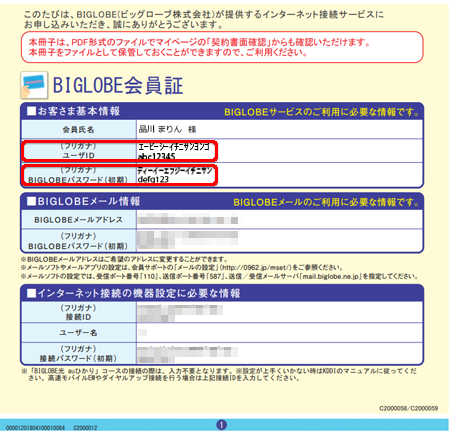Click the blurred 接続パスワード value

click(x=188, y=355)
